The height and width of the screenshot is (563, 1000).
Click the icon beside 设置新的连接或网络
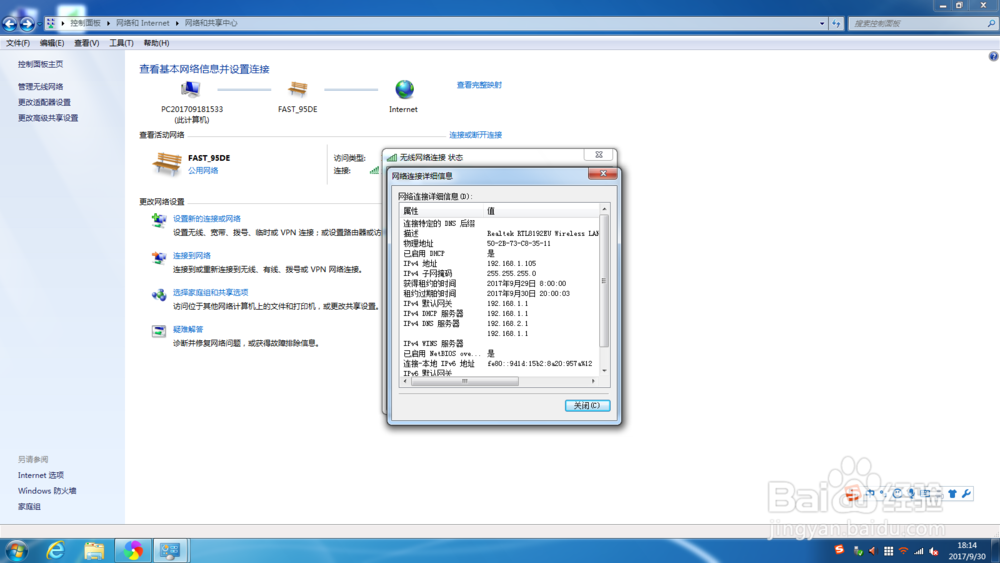pos(158,221)
